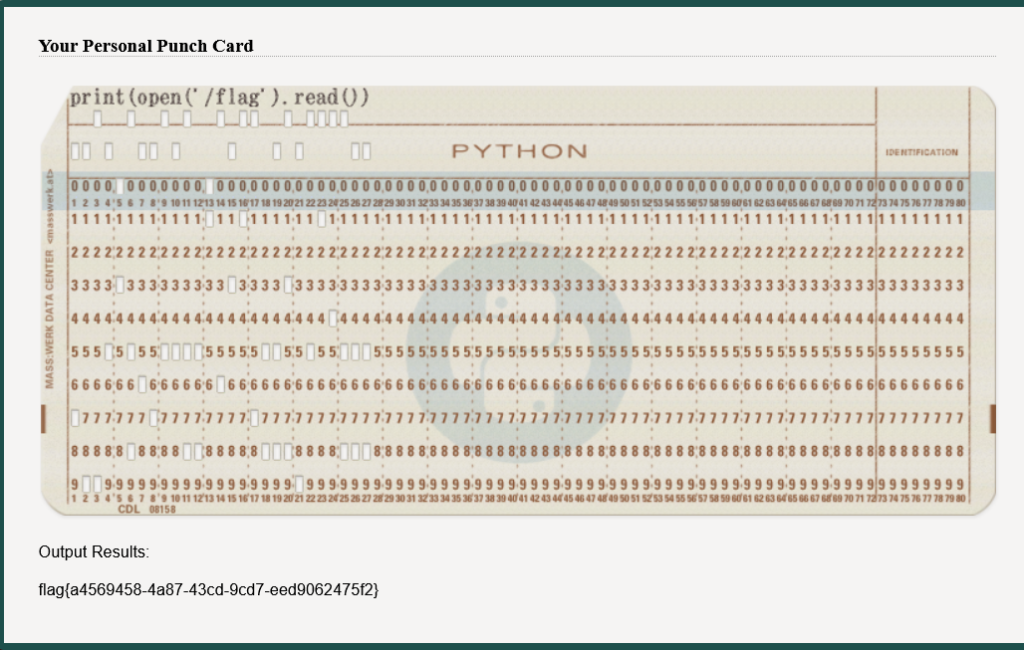
Task: Click the IDENTIFICATION field label
Action: coord(921,153)
